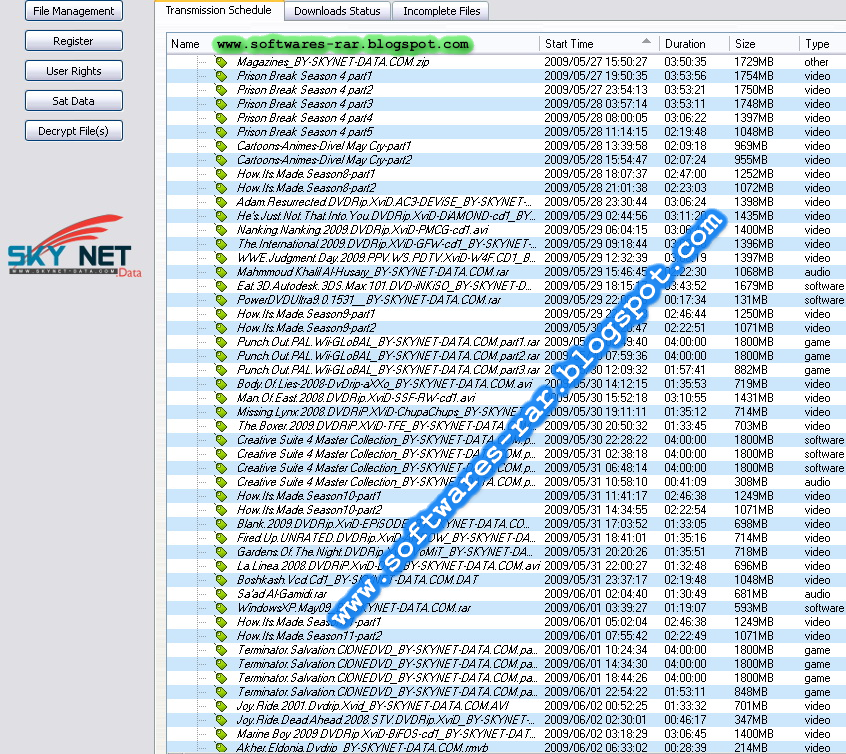Open the File Management button
Image resolution: width=846 pixels, height=754 pixels.
(74, 11)
